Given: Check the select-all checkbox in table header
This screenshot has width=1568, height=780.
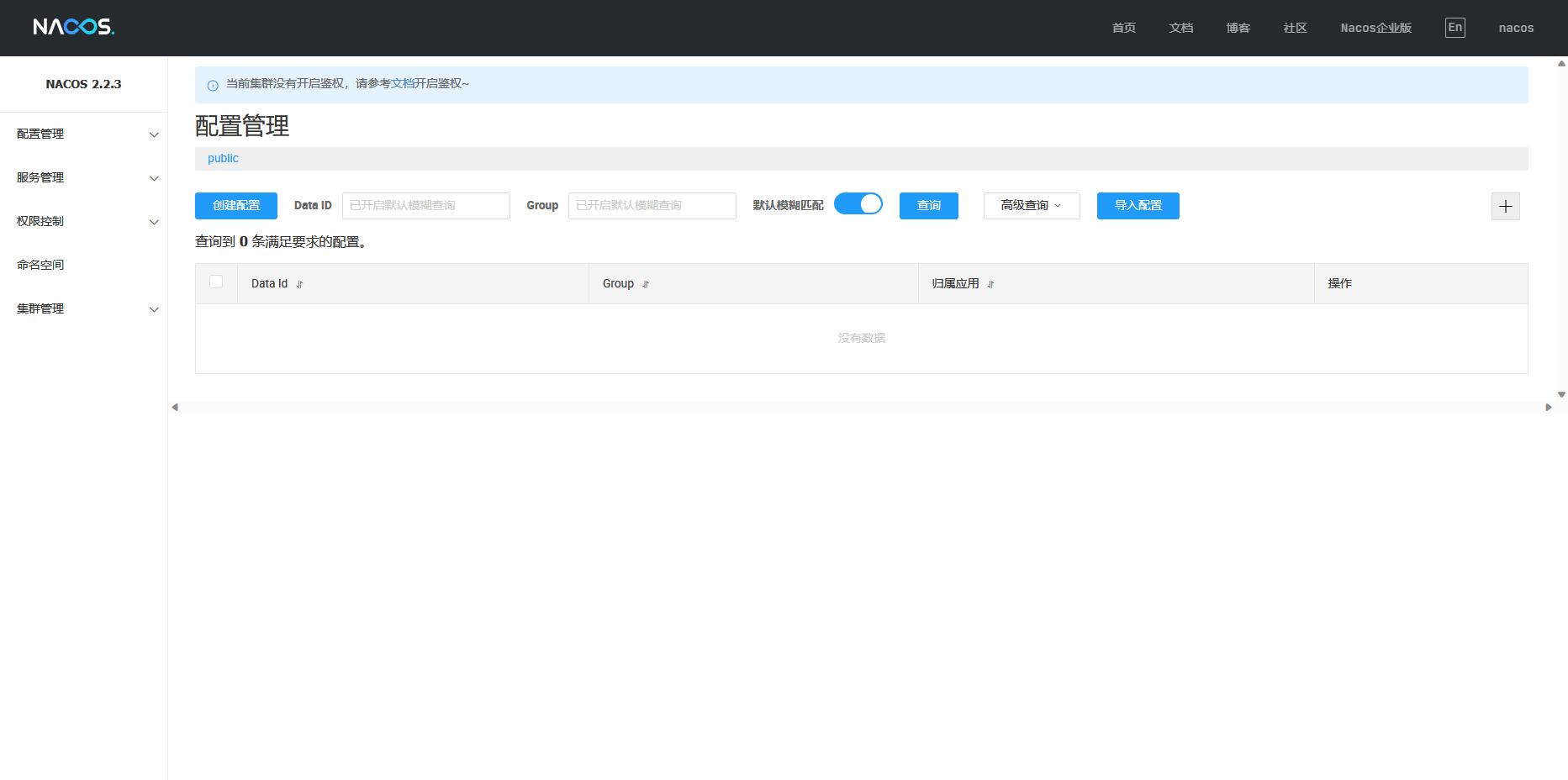Looking at the screenshot, I should 216,282.
